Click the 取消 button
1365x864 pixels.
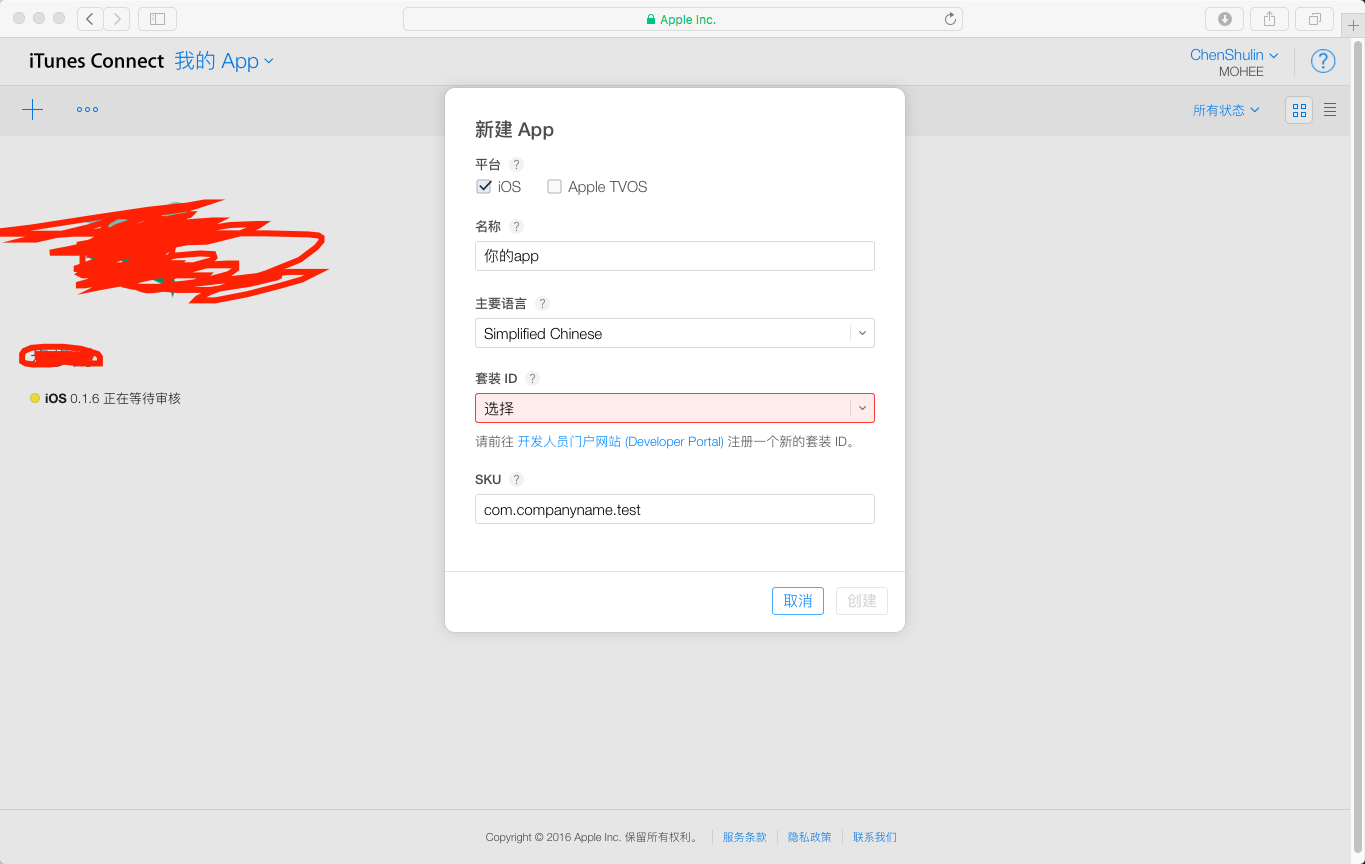(x=798, y=601)
